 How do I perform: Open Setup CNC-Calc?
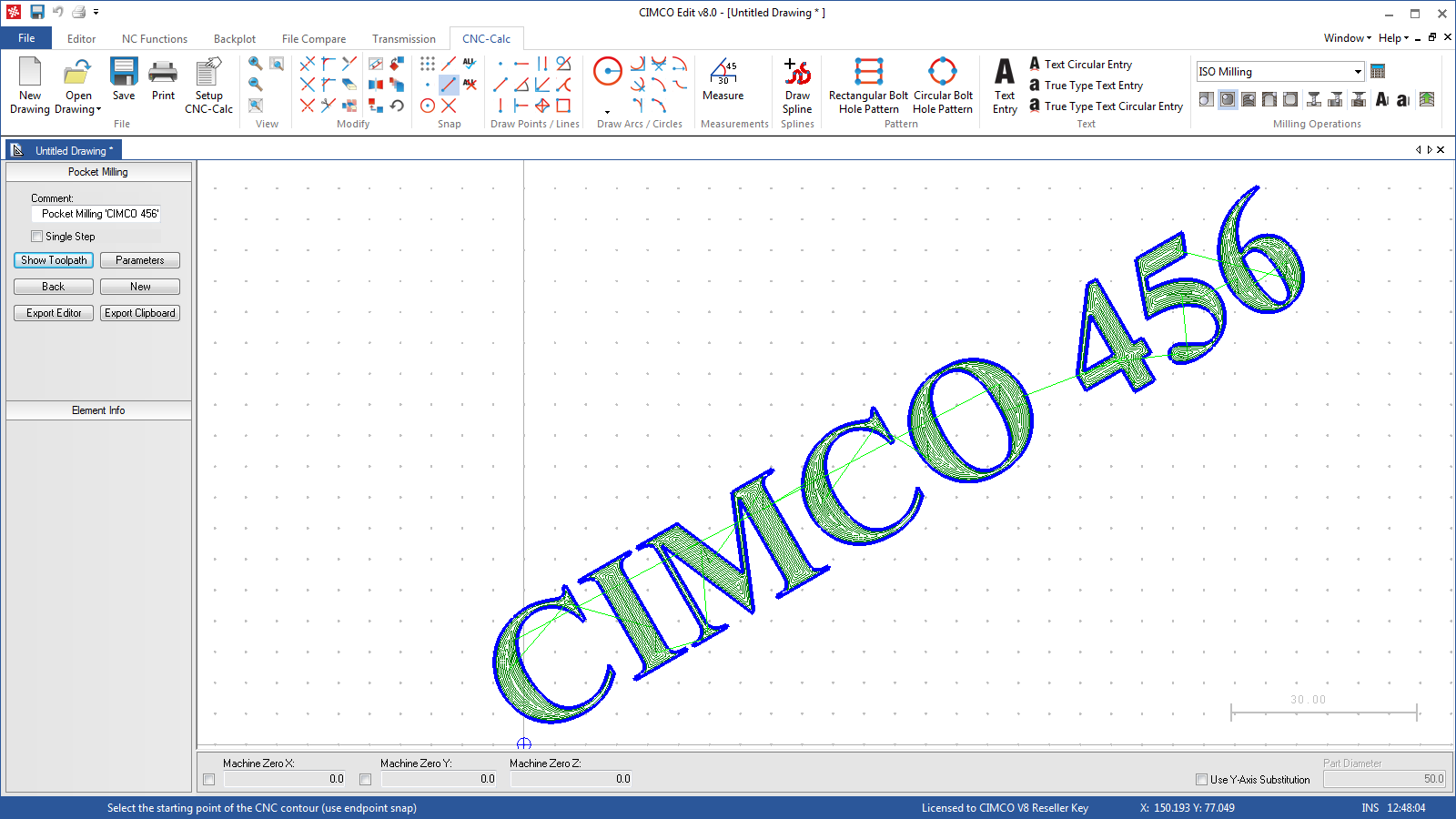point(208,86)
